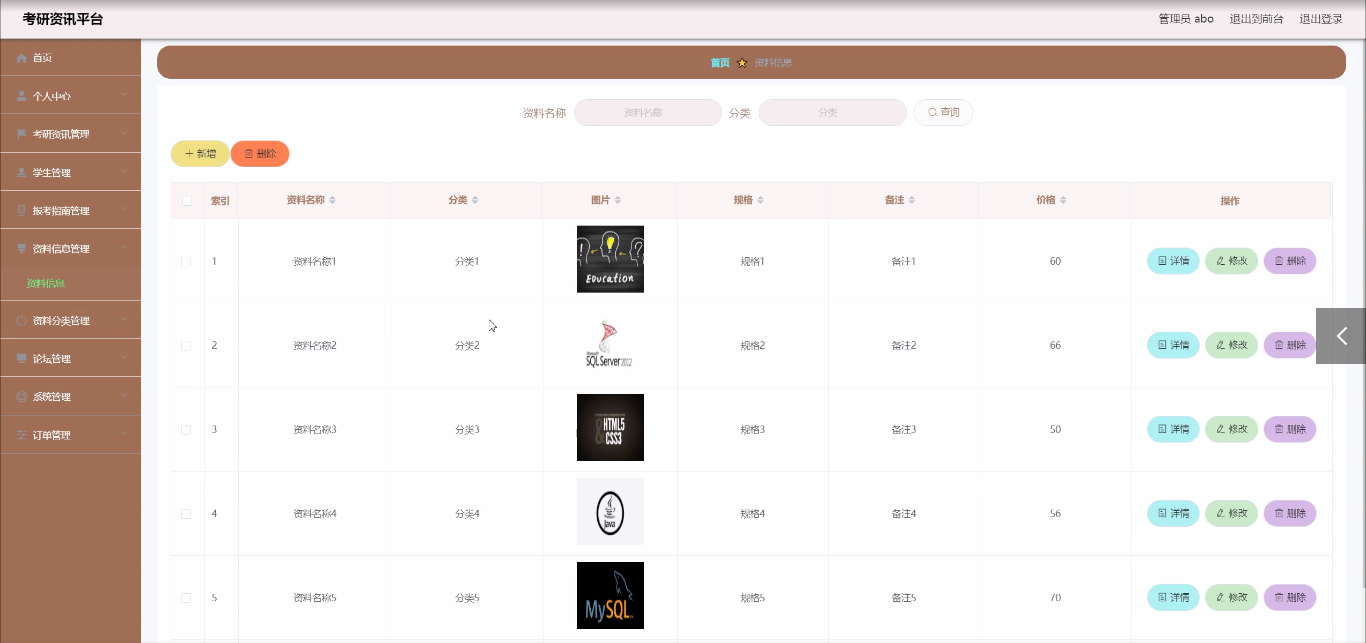Viewport: 1366px width, 643px height.
Task: Expand the 报考指南管理 menu chevron
Action: click(123, 211)
